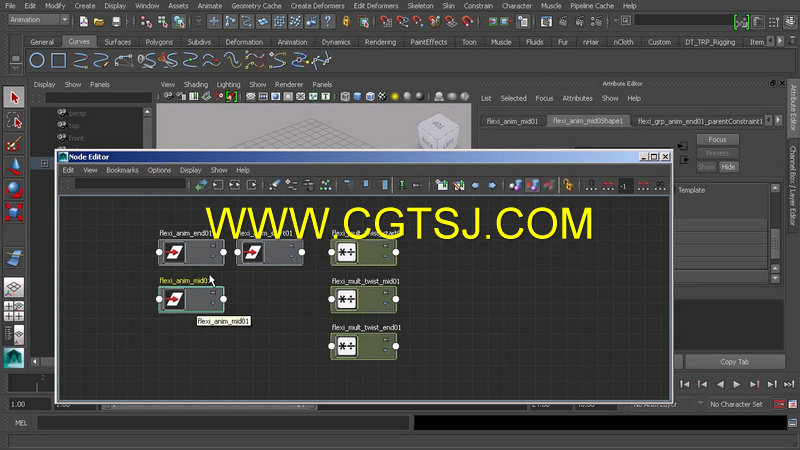Viewport: 800px width, 450px height.
Task: Click the Focus button in Attribute Editor
Action: pos(717,139)
